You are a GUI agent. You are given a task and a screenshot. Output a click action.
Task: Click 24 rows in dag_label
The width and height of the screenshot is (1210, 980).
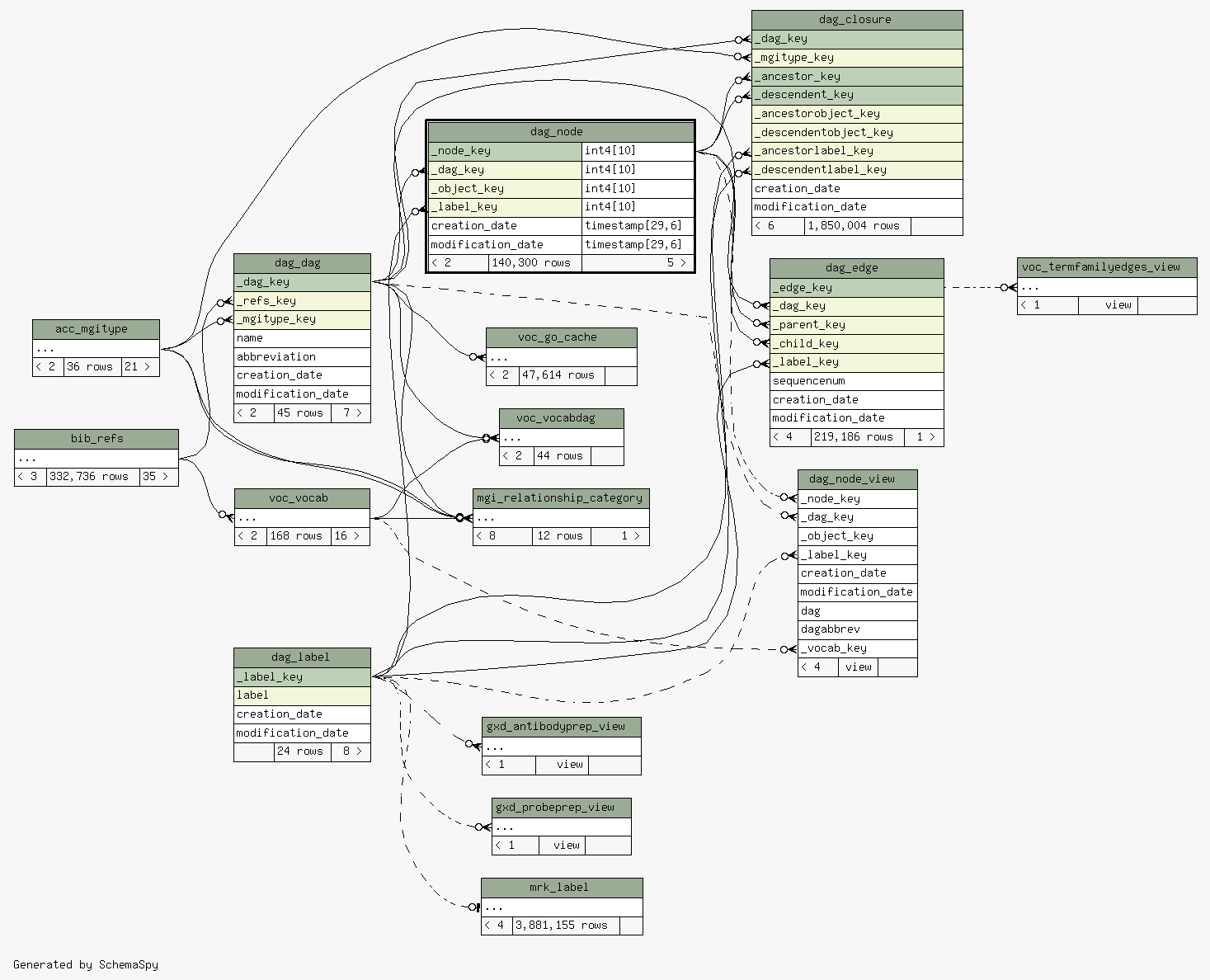pyautogui.click(x=303, y=751)
